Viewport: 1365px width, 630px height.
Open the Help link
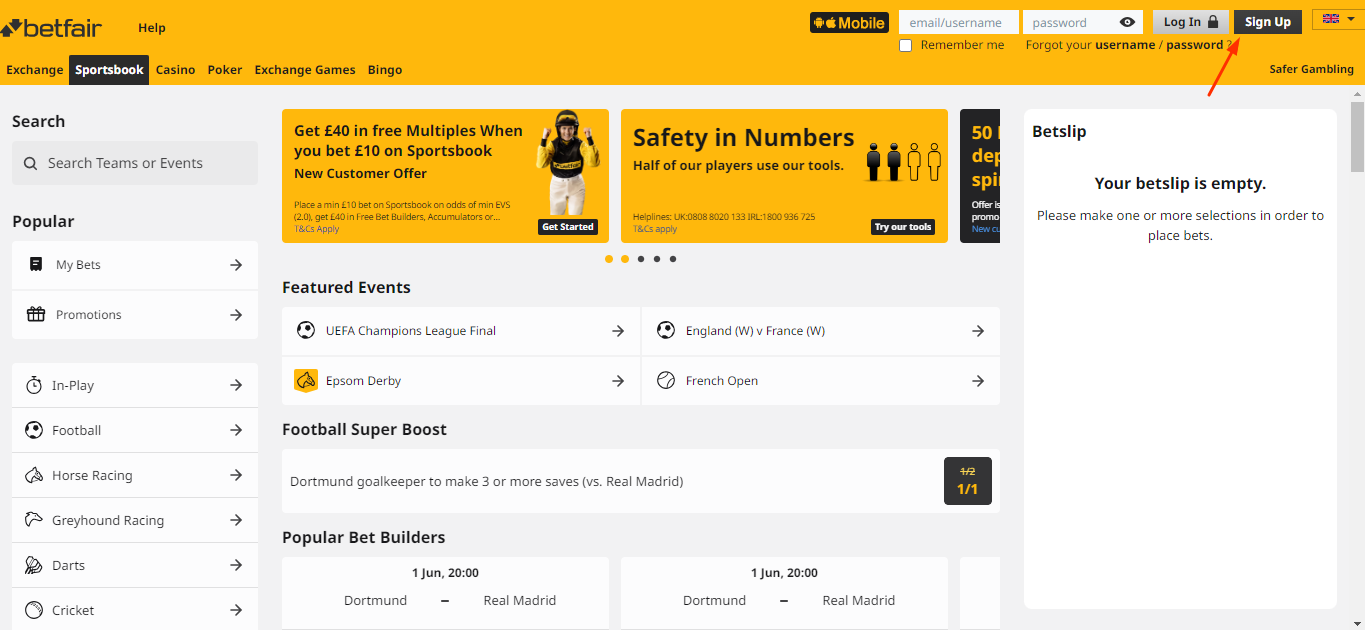pyautogui.click(x=152, y=28)
